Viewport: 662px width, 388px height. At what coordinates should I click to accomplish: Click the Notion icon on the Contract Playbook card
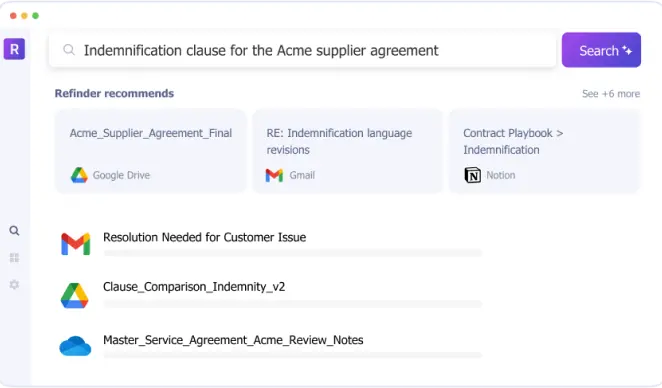[472, 175]
